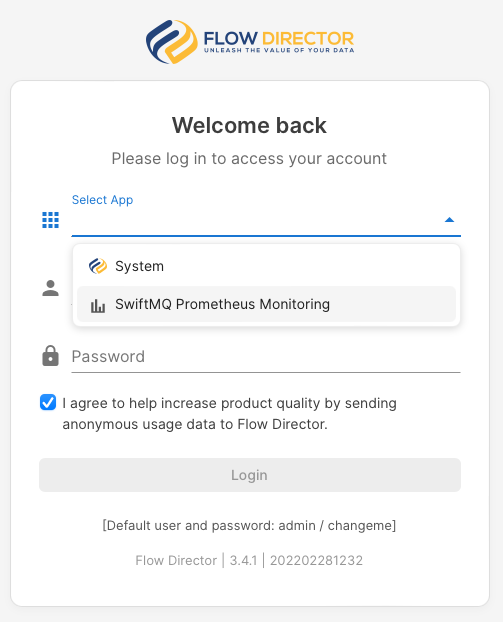The image size is (503, 622).
Task: Click the Login button
Action: coord(250,475)
